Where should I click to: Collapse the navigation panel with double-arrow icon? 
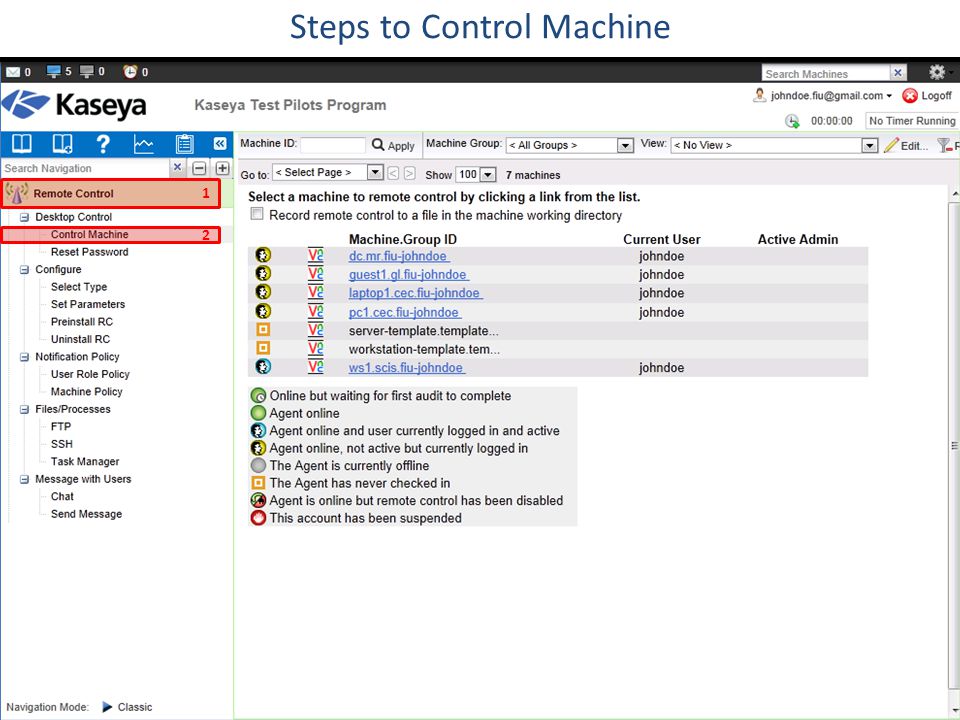click(x=220, y=143)
